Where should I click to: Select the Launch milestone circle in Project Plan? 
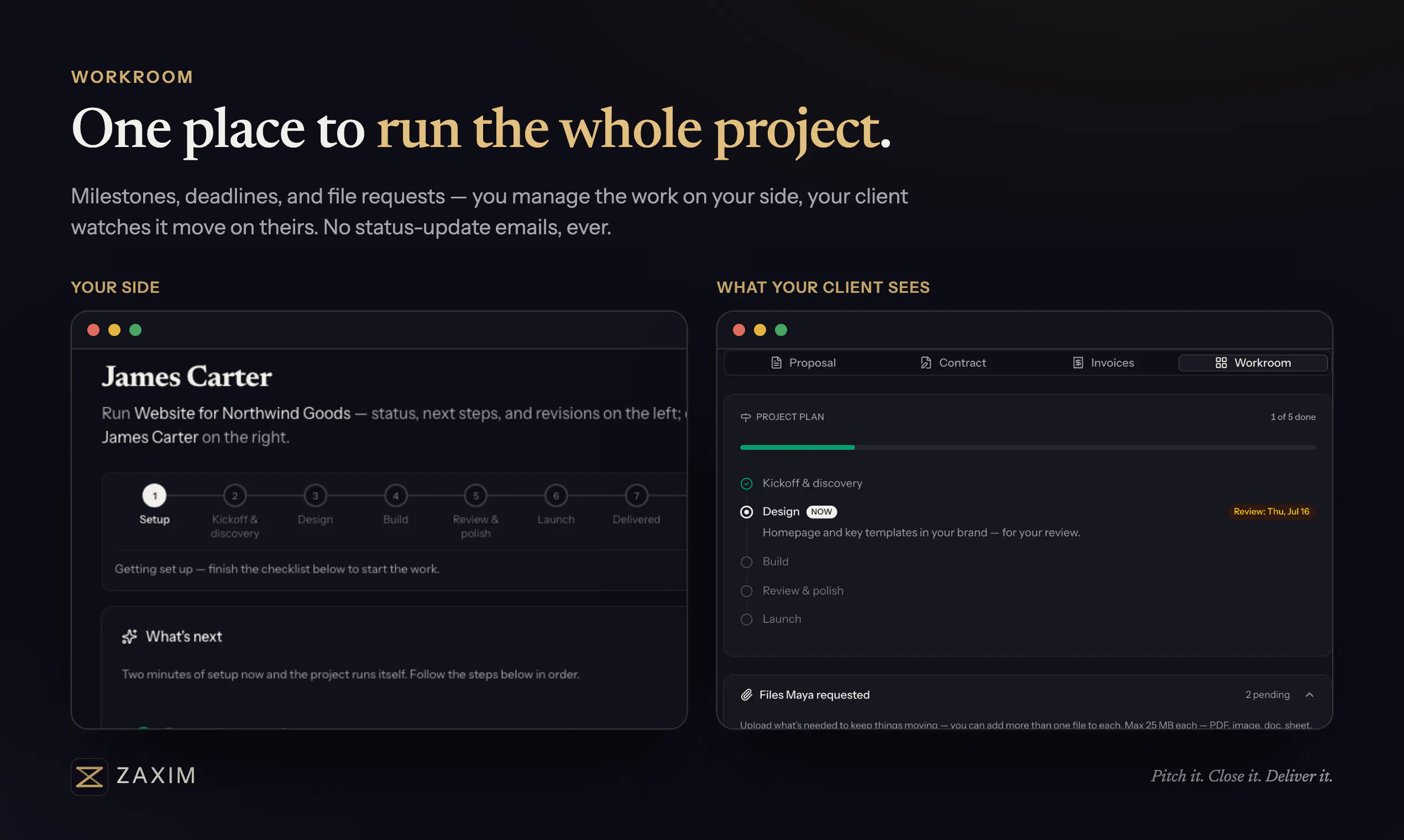746,620
